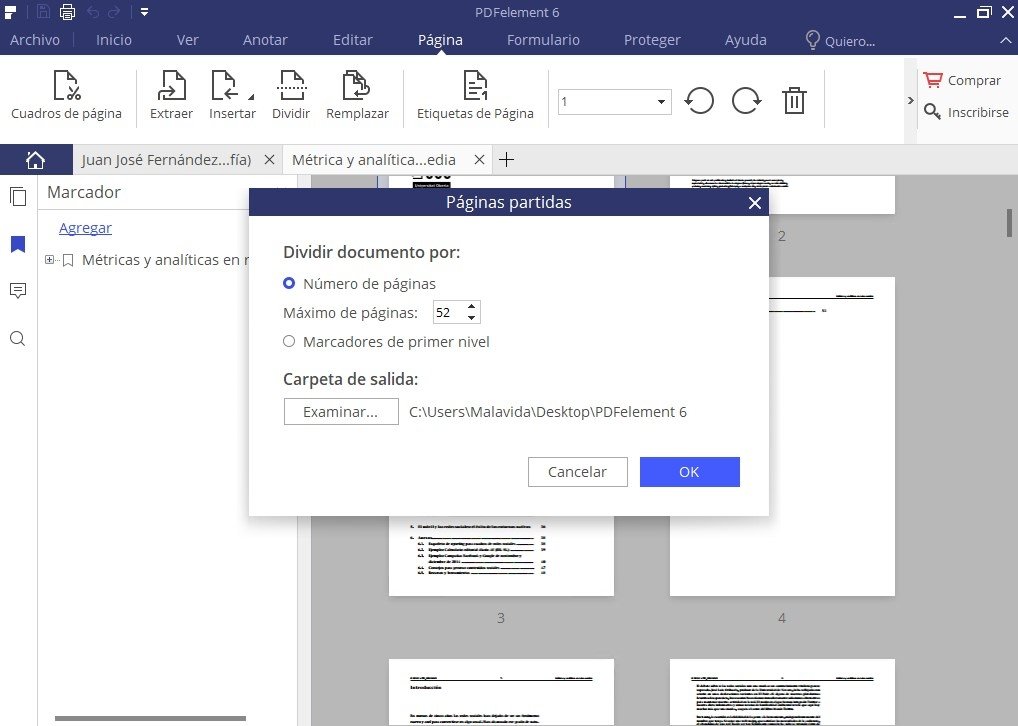1018x726 pixels.
Task: Click the Agregar bookmark link
Action: point(85,228)
